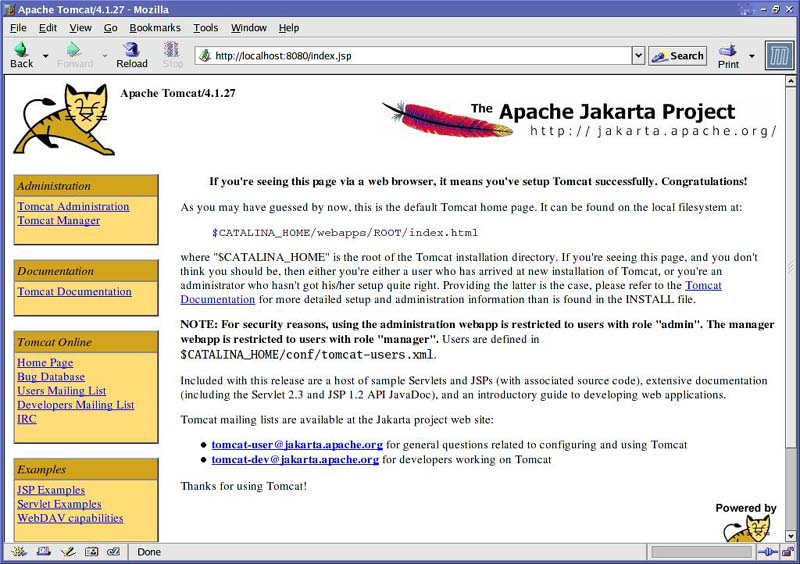Expand the URL history dropdown
The height and width of the screenshot is (564, 800).
638,56
